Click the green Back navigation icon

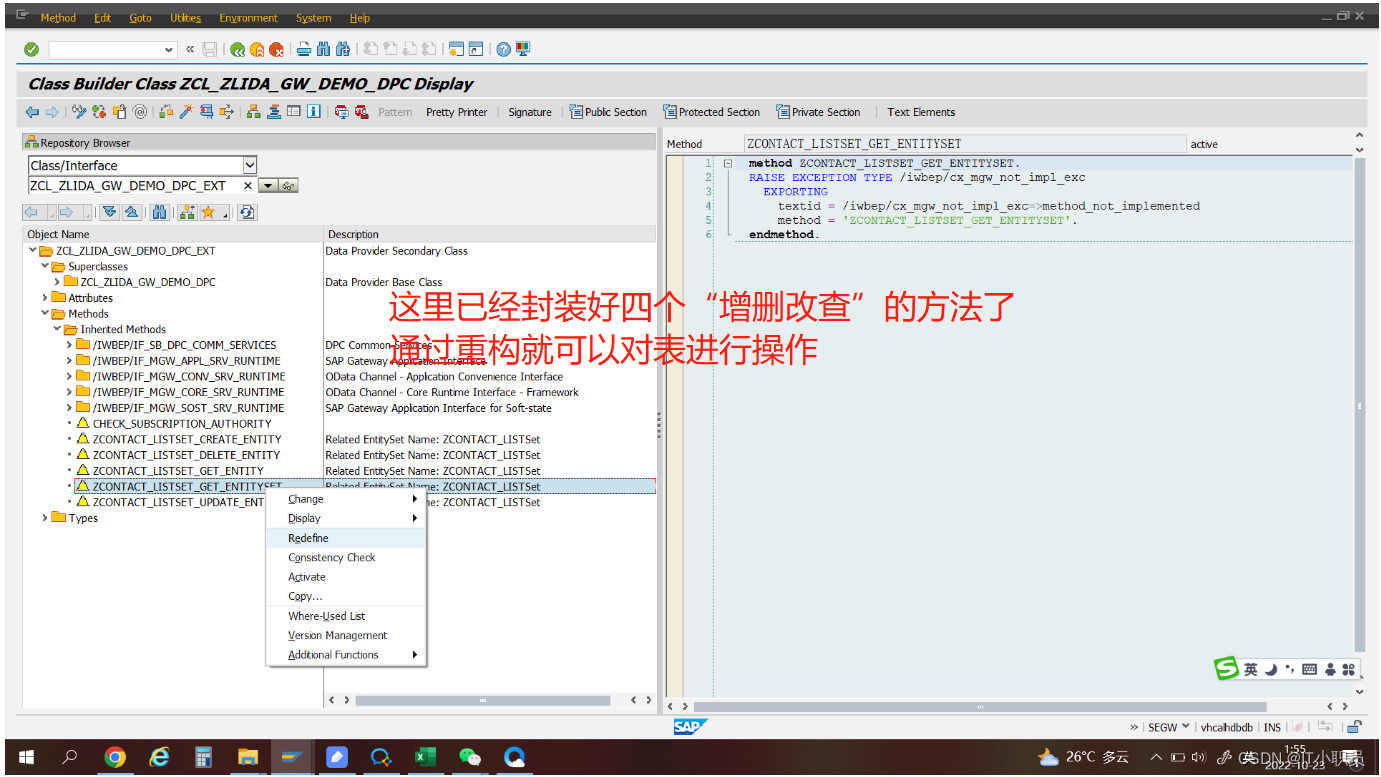237,49
